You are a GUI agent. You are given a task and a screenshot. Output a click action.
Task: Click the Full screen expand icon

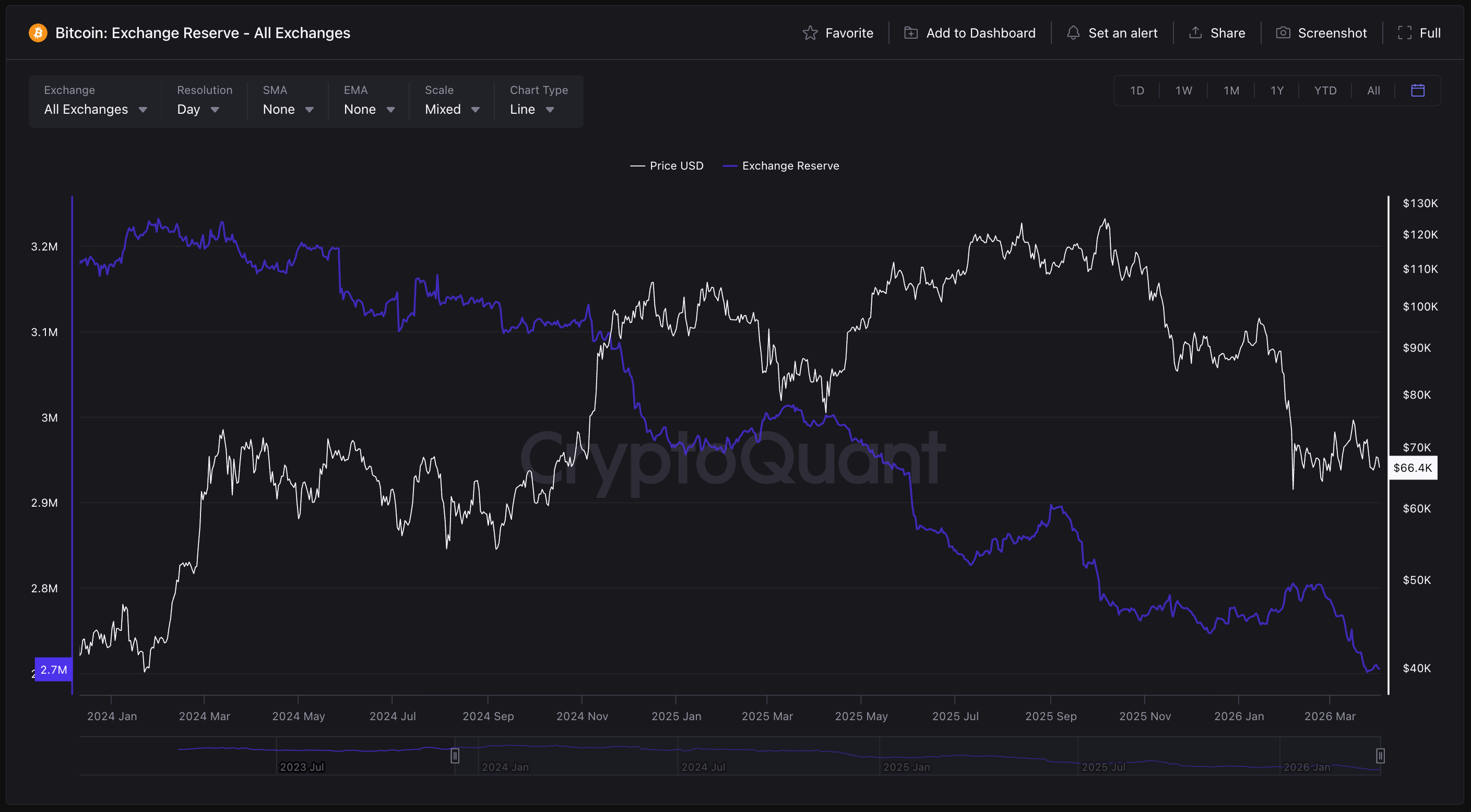[1404, 33]
